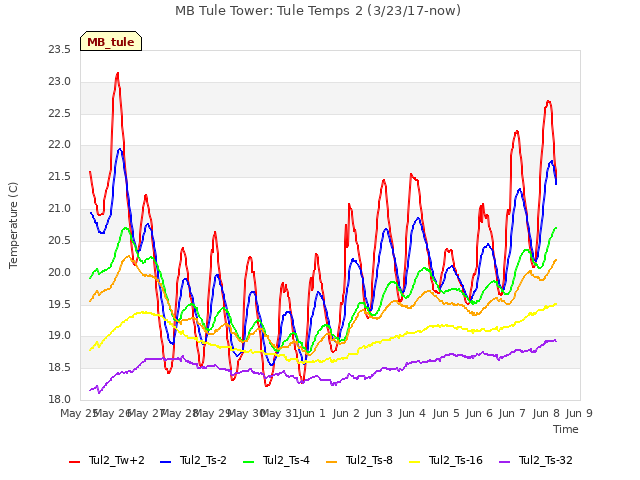Click the 20.0 y-axis tick label
Viewport: 640px width, 480px height.
coord(60,272)
